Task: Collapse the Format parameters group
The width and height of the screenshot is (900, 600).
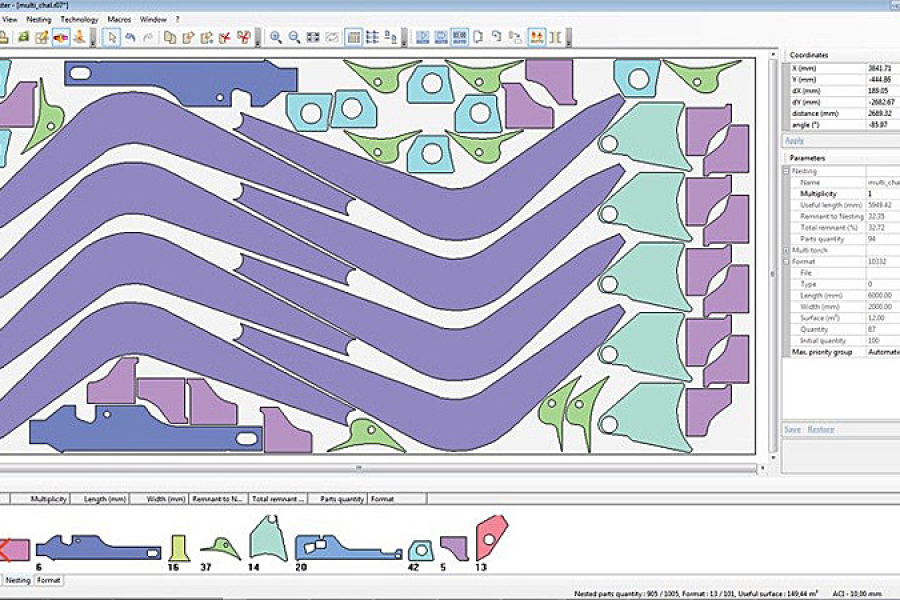Action: (786, 262)
